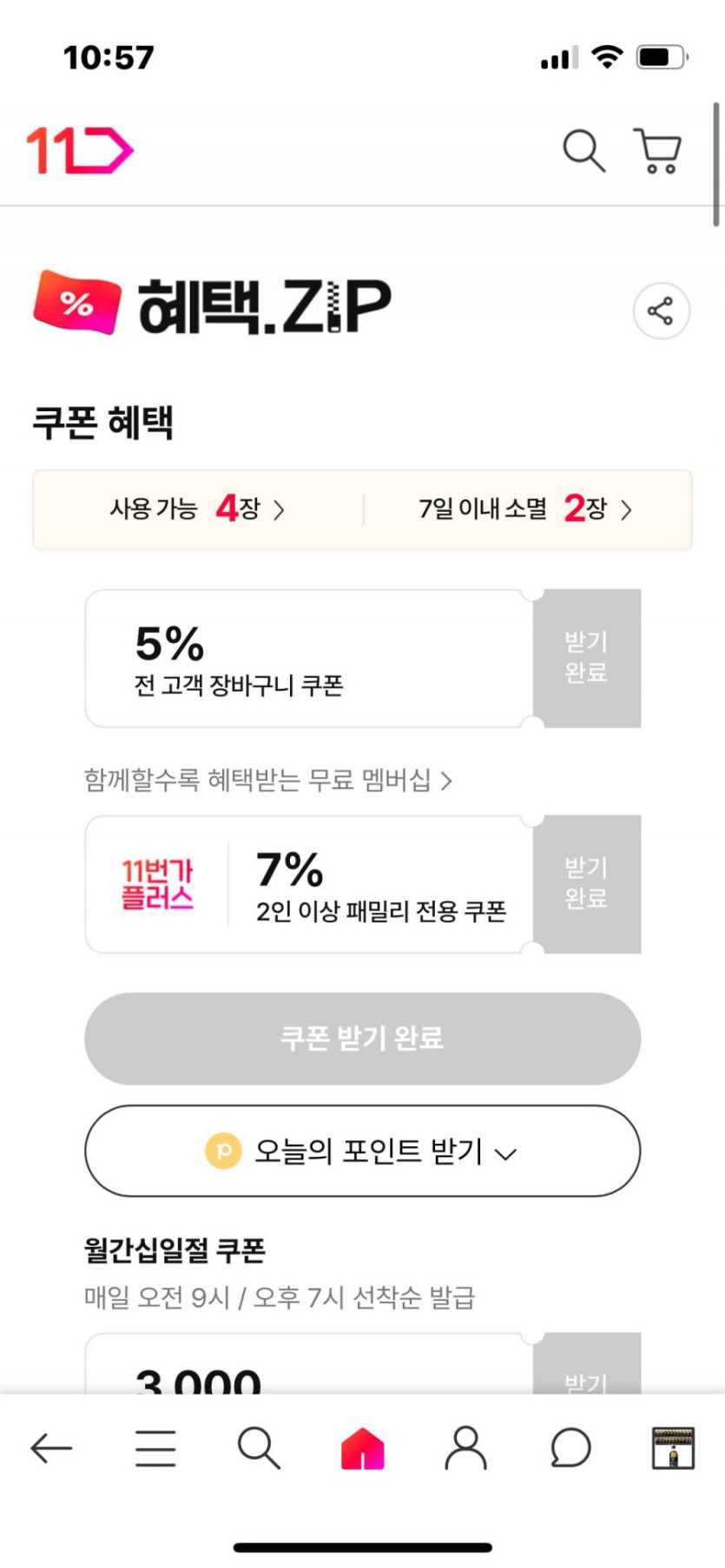This screenshot has height=1568, width=725.
Task: Go to home via the red house icon
Action: tap(362, 1447)
